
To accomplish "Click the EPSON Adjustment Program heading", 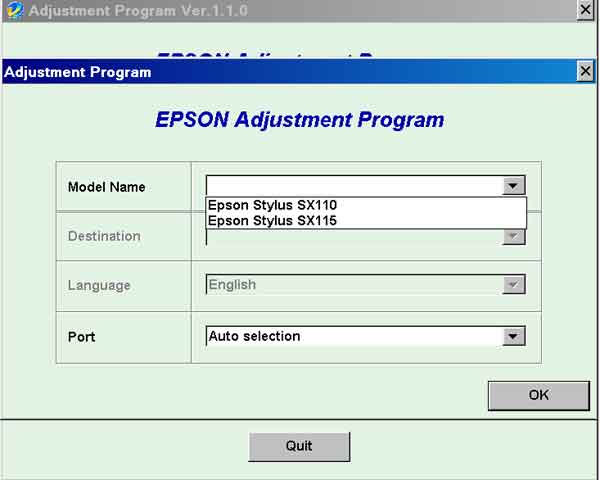I will tap(300, 120).
